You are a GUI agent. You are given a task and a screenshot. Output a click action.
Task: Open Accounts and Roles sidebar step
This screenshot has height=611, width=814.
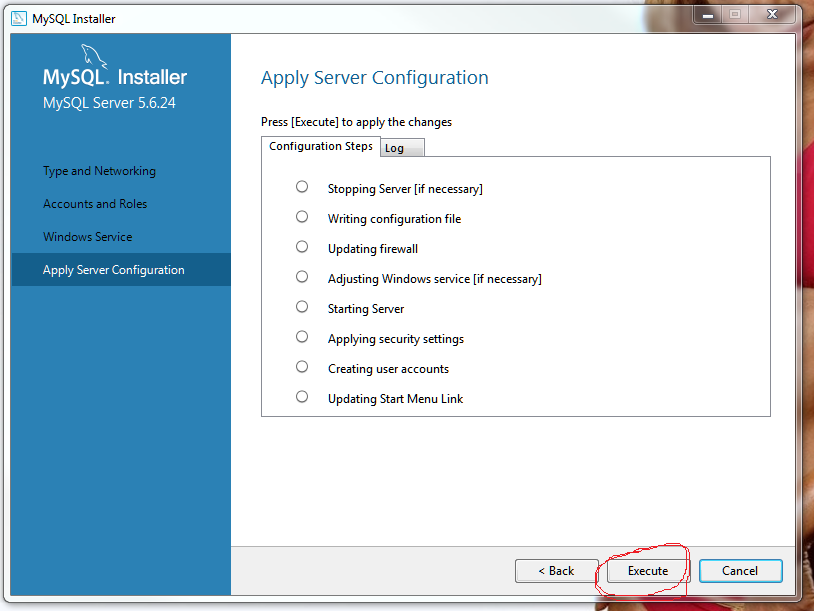pos(95,204)
